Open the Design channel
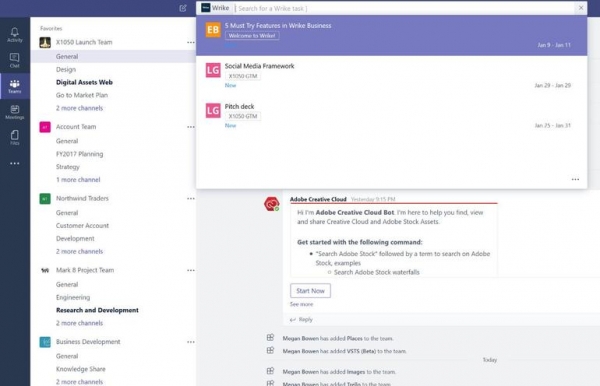This screenshot has width=600, height=386. click(x=66, y=70)
